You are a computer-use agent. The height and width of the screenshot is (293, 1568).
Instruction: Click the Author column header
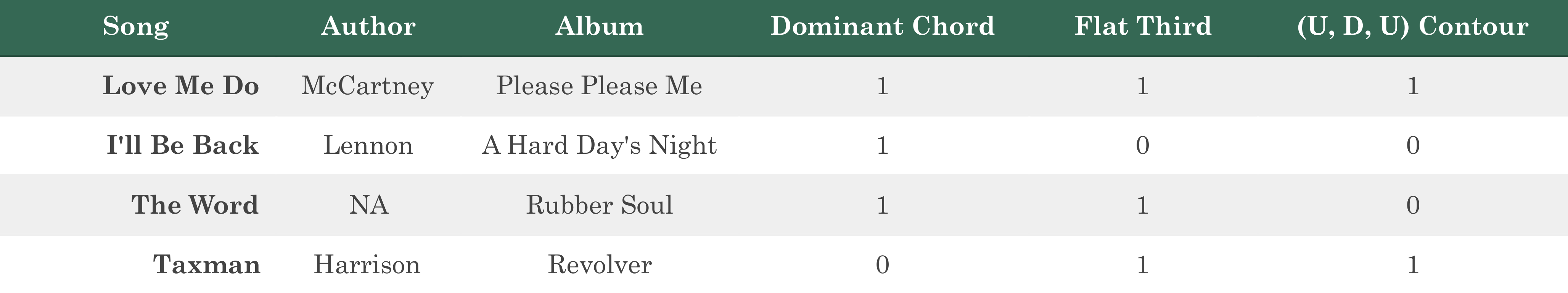click(x=368, y=26)
